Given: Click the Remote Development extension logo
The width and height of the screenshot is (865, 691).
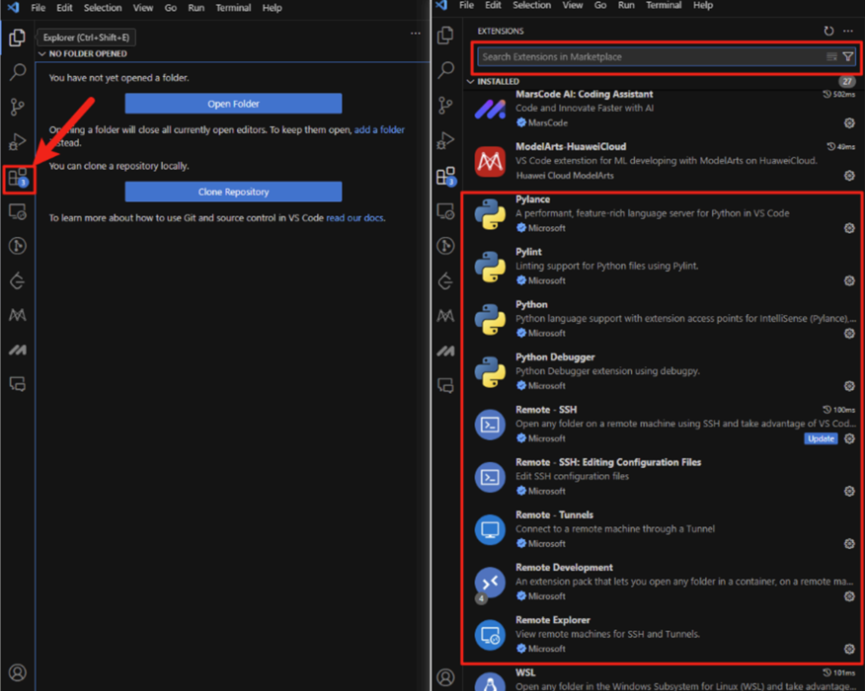Looking at the screenshot, I should click(x=490, y=583).
